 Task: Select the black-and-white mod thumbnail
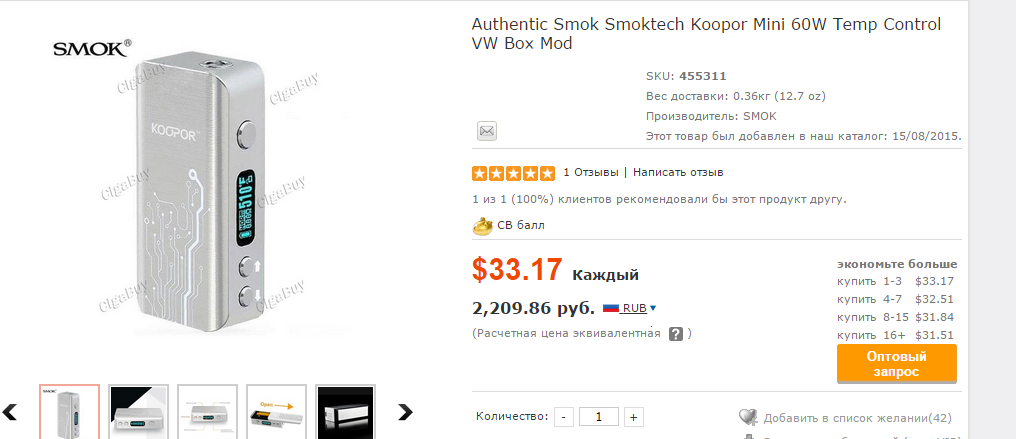point(138,412)
